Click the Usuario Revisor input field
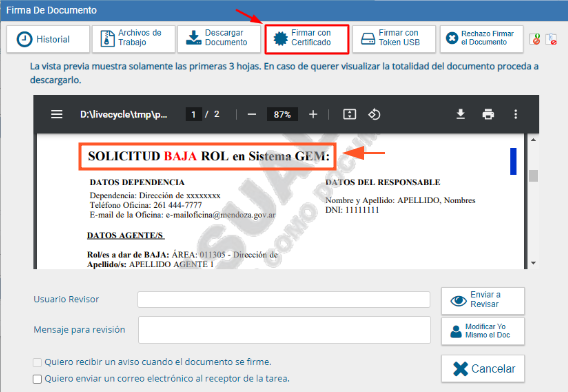Screen dimensions: 568x392 click(x=284, y=299)
